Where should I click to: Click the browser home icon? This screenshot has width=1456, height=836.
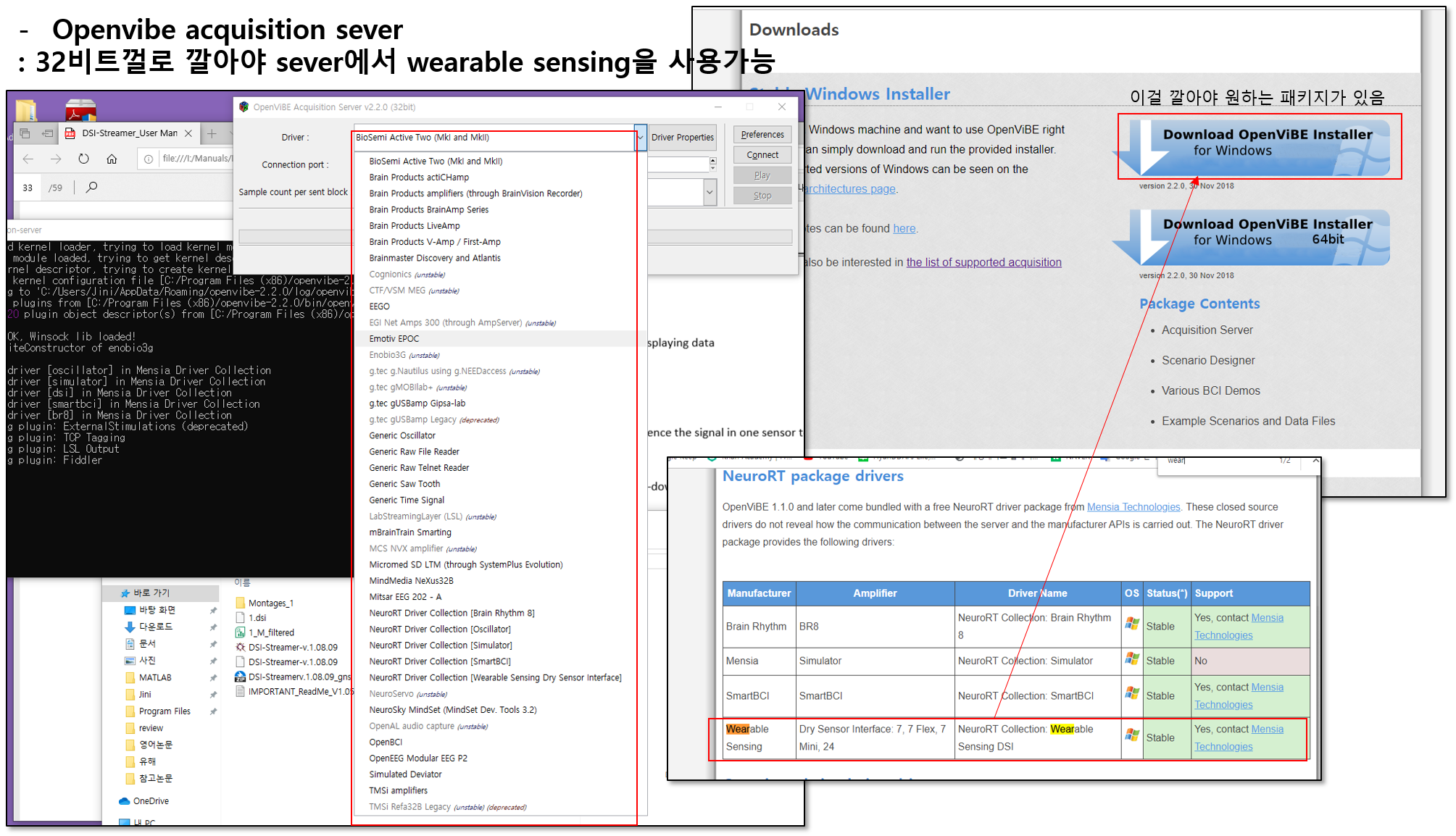coord(112,159)
